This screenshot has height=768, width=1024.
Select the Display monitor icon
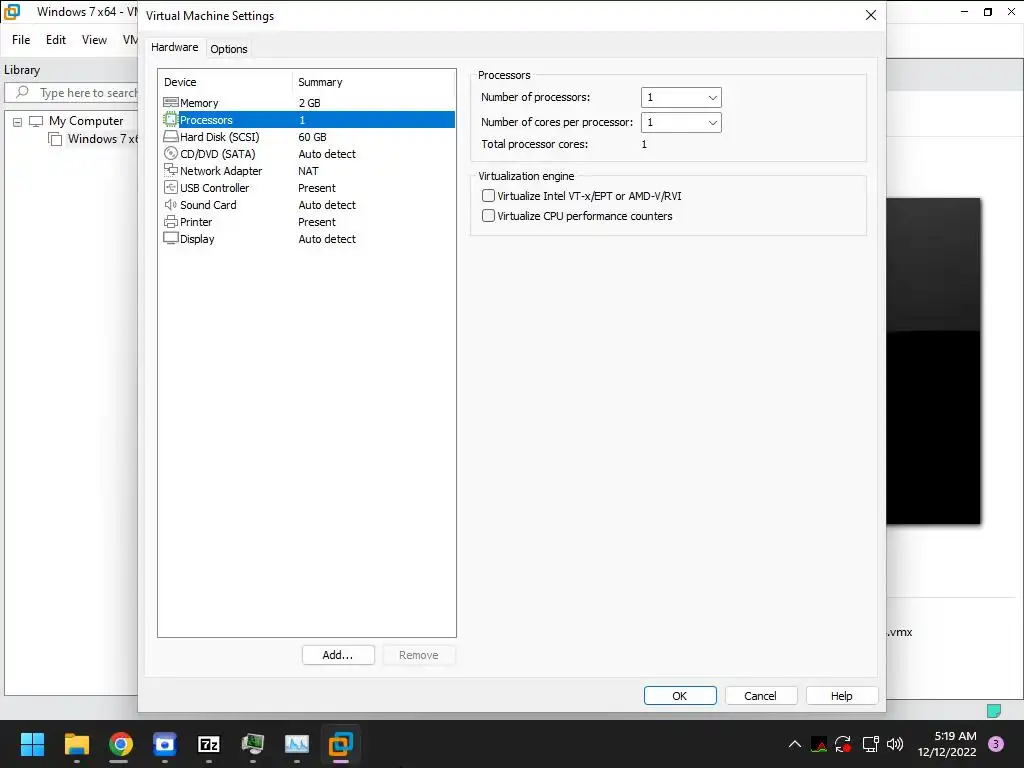(x=170, y=238)
